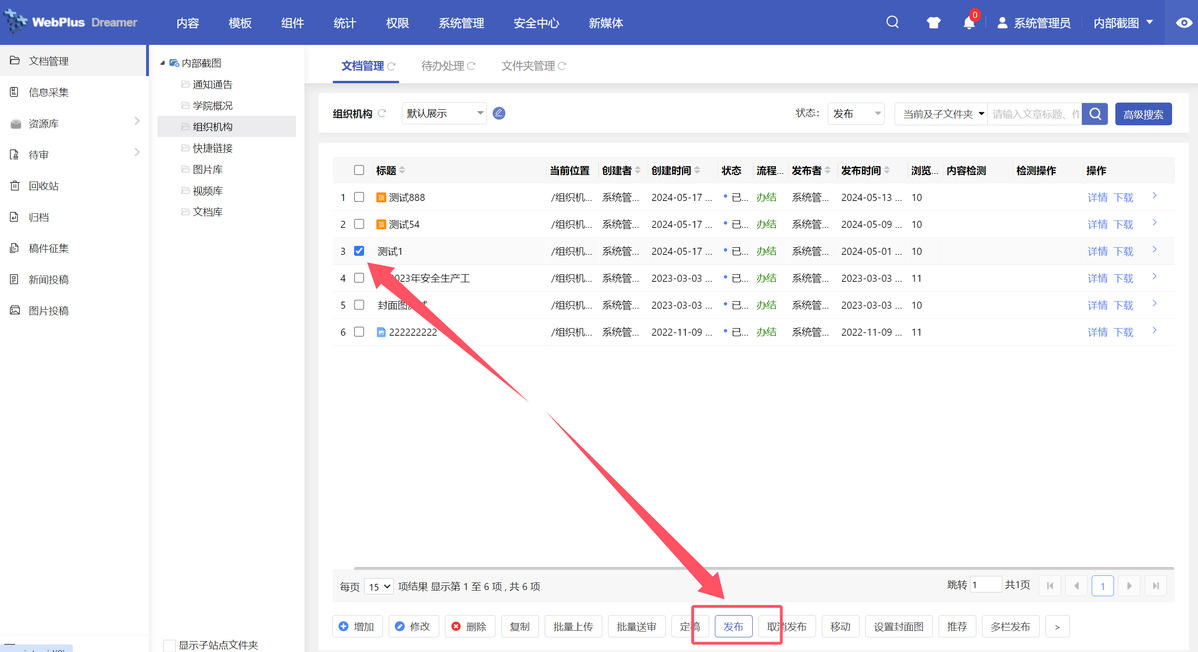The height and width of the screenshot is (652, 1198).
Task: Click the 取消发布 button
Action: [x=787, y=627]
